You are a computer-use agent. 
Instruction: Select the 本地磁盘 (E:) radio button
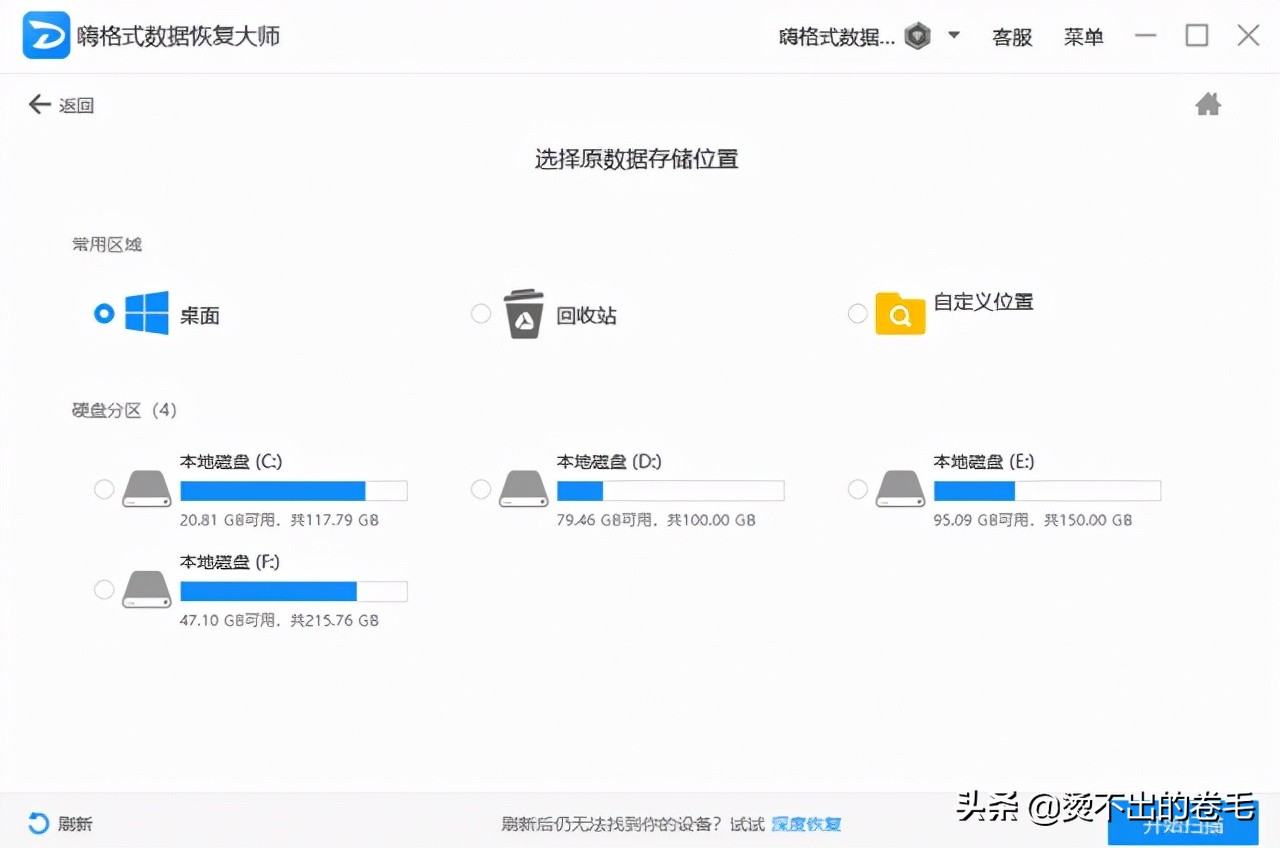pos(857,489)
